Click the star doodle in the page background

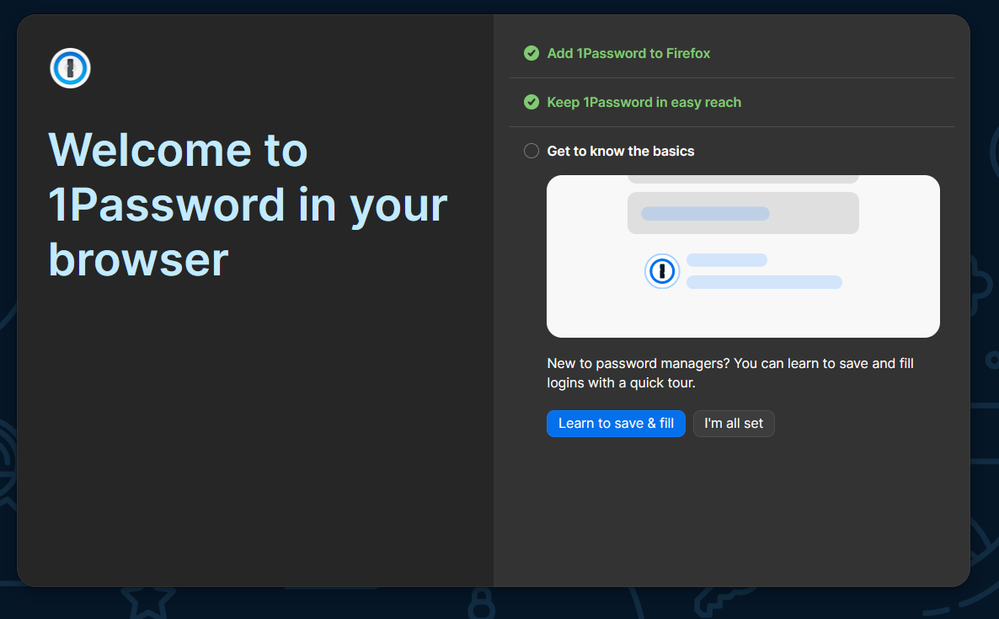pyautogui.click(x=148, y=599)
